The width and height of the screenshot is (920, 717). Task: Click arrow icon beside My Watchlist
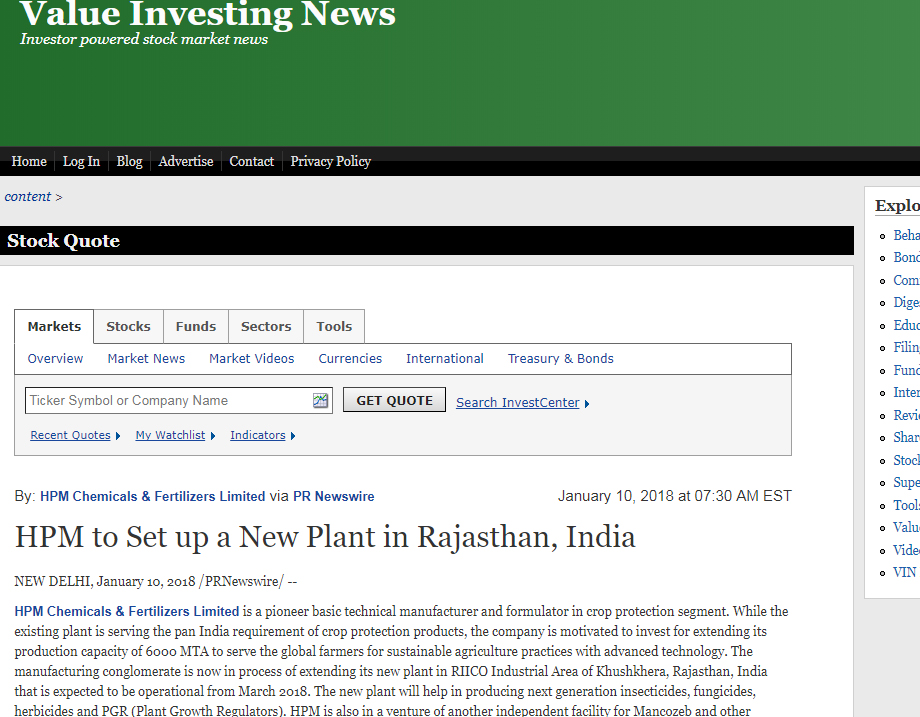[213, 436]
